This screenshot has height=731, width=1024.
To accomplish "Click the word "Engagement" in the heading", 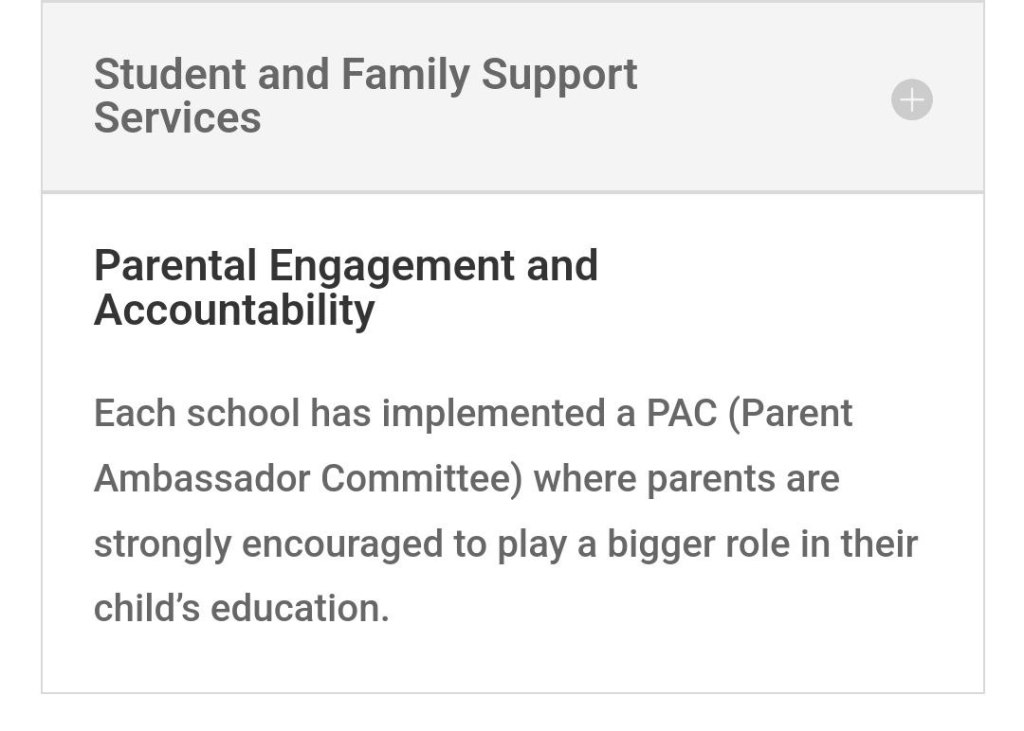I will pyautogui.click(x=391, y=266).
